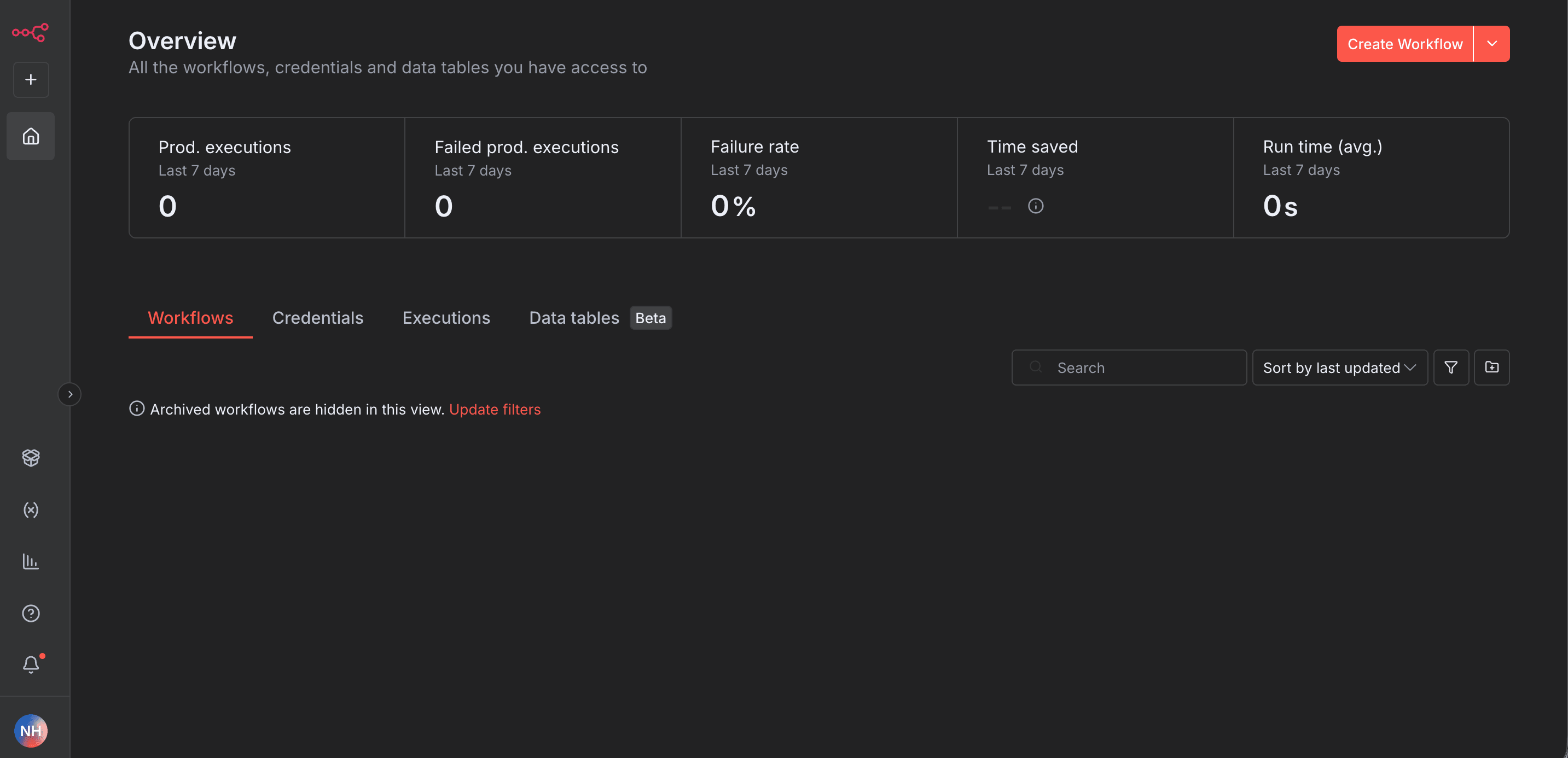Image resolution: width=1568 pixels, height=758 pixels.
Task: Open the insights bar chart icon
Action: pos(31,561)
